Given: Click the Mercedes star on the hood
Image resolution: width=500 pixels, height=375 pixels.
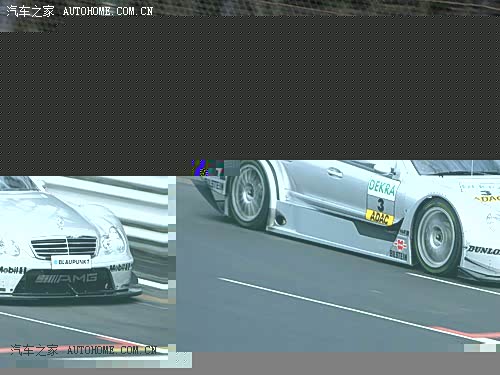Looking at the screenshot, I should (x=61, y=223).
